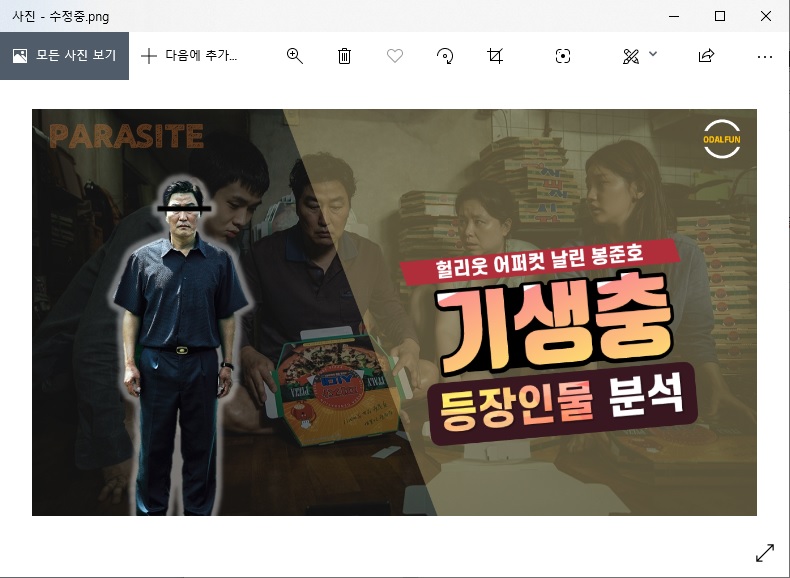790x578 pixels.
Task: Enter full screen with diagonal arrows icon
Action: [x=765, y=552]
